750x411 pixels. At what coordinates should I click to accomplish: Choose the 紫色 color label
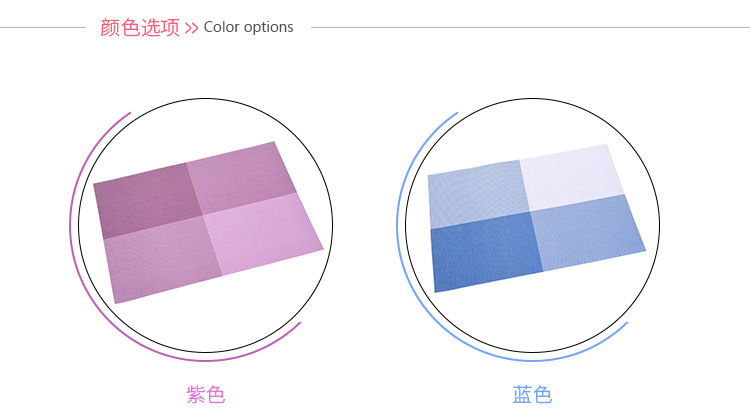tap(206, 394)
